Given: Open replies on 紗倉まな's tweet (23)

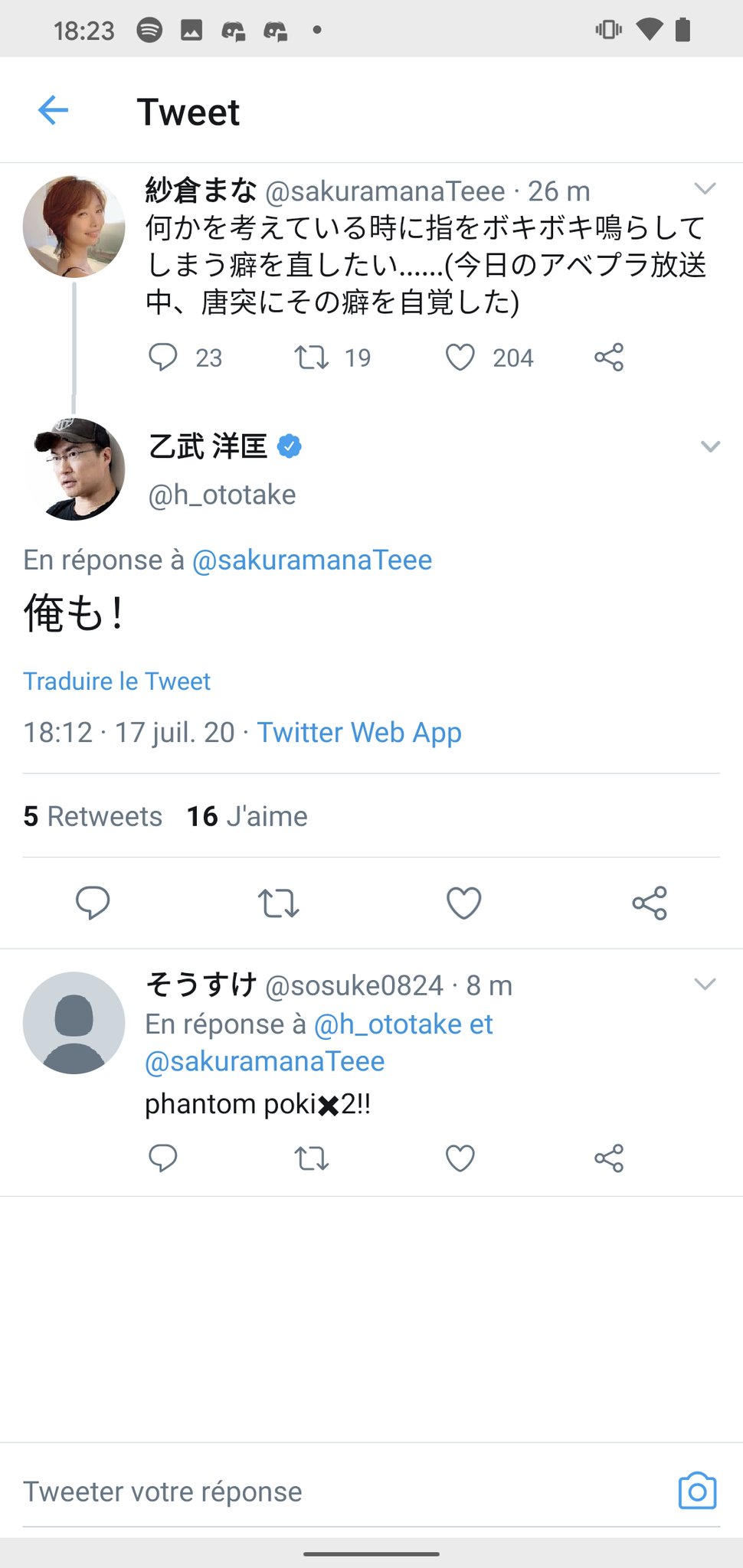Looking at the screenshot, I should pos(162,358).
